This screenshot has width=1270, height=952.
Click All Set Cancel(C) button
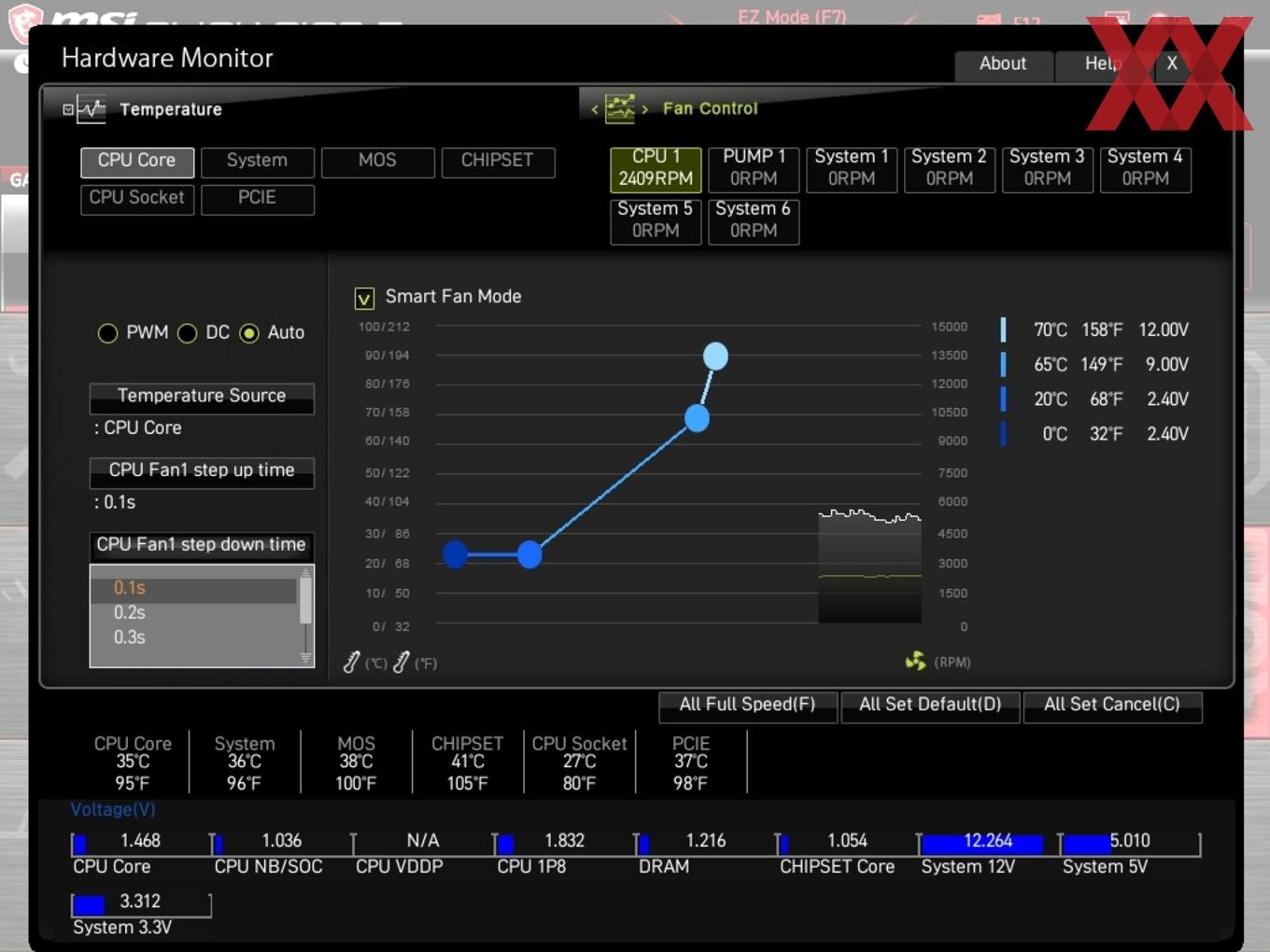[x=1112, y=707]
